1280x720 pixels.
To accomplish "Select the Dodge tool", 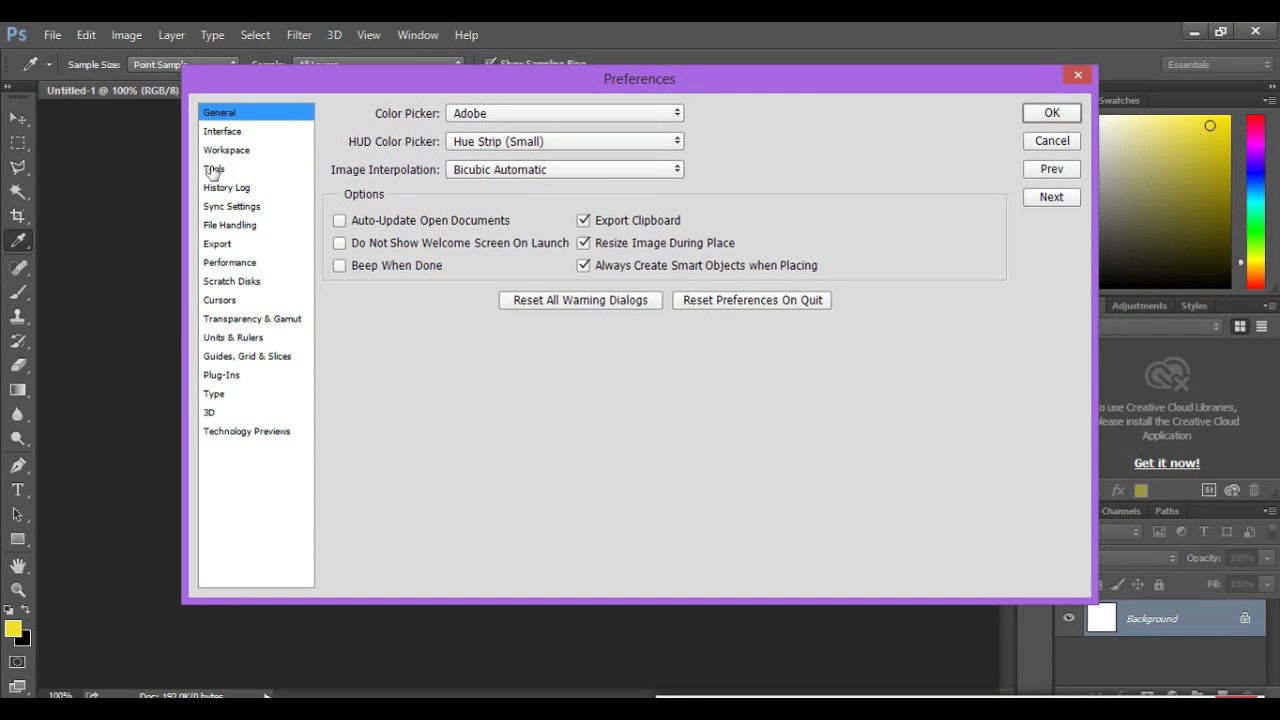I will coord(18,439).
